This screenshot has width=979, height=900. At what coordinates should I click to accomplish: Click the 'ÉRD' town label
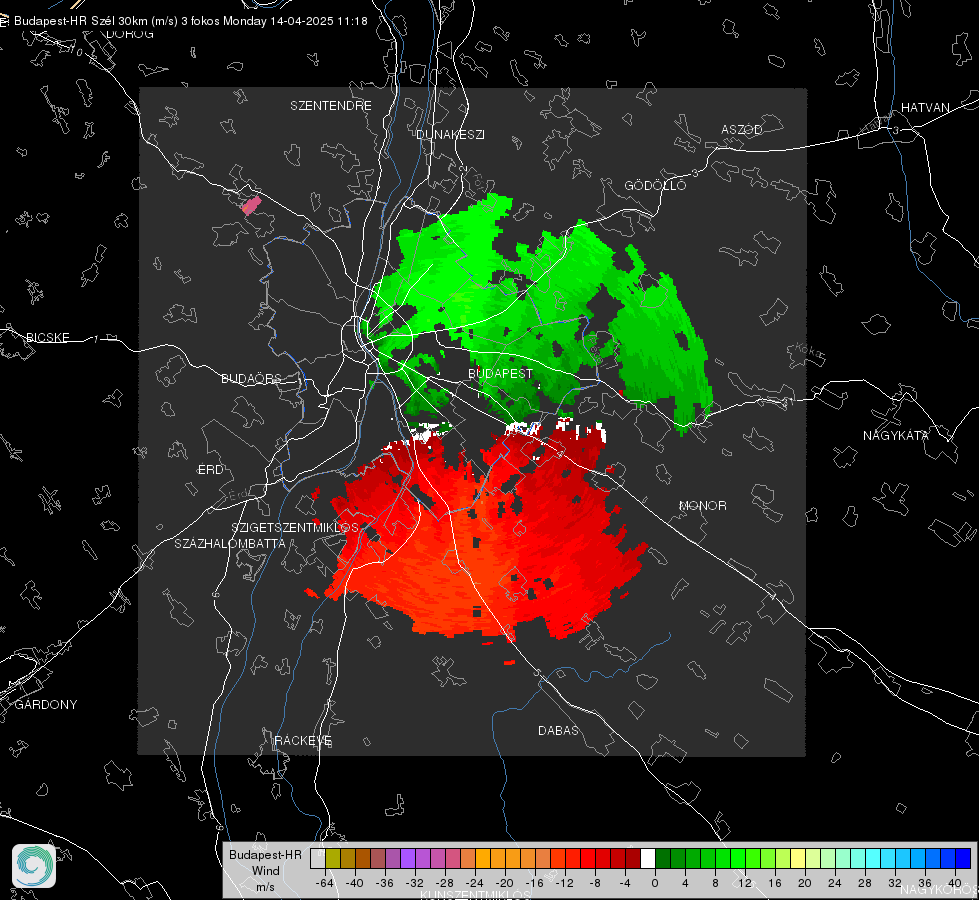click(210, 470)
